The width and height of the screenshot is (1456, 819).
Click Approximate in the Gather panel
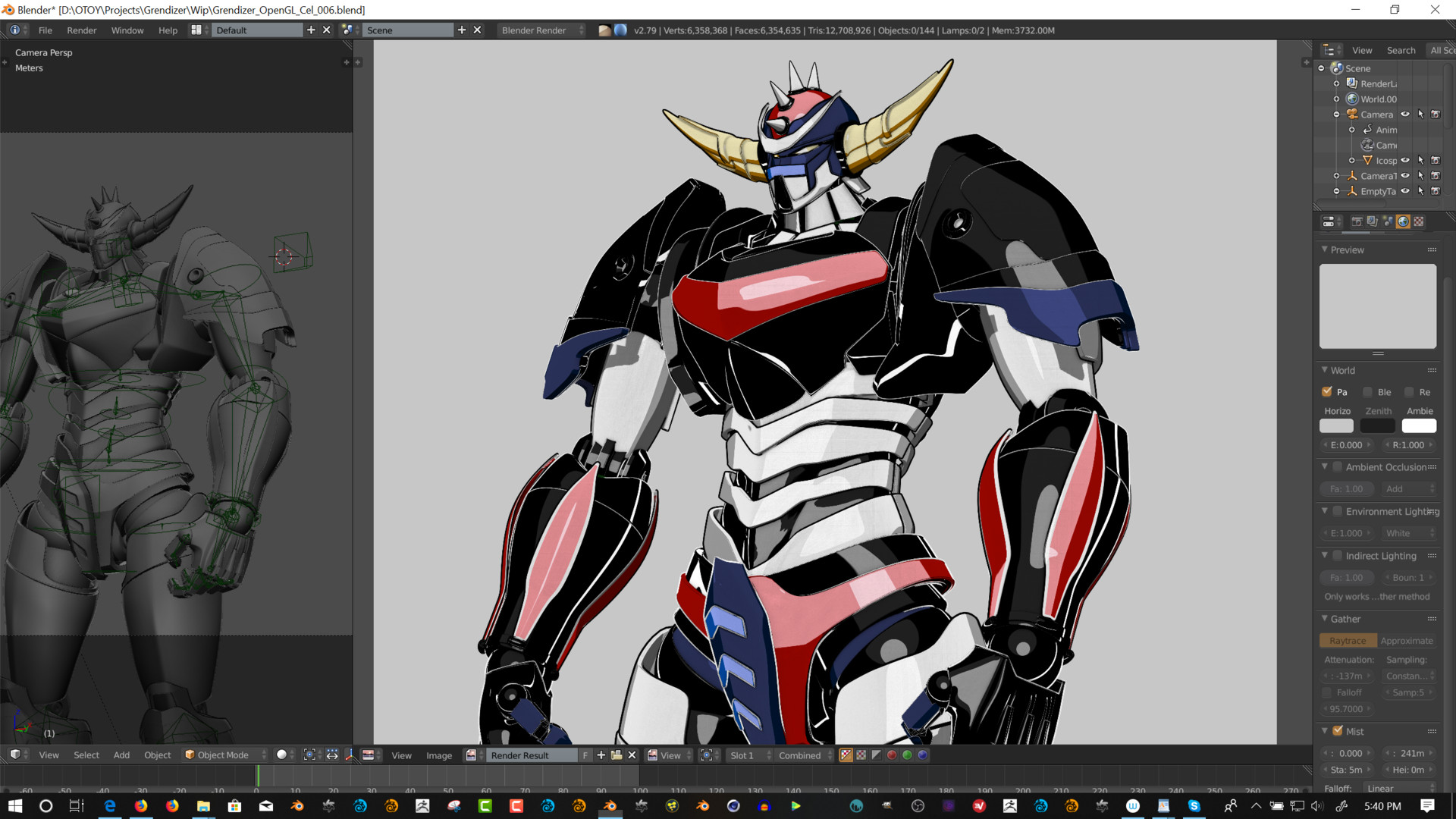coord(1407,640)
